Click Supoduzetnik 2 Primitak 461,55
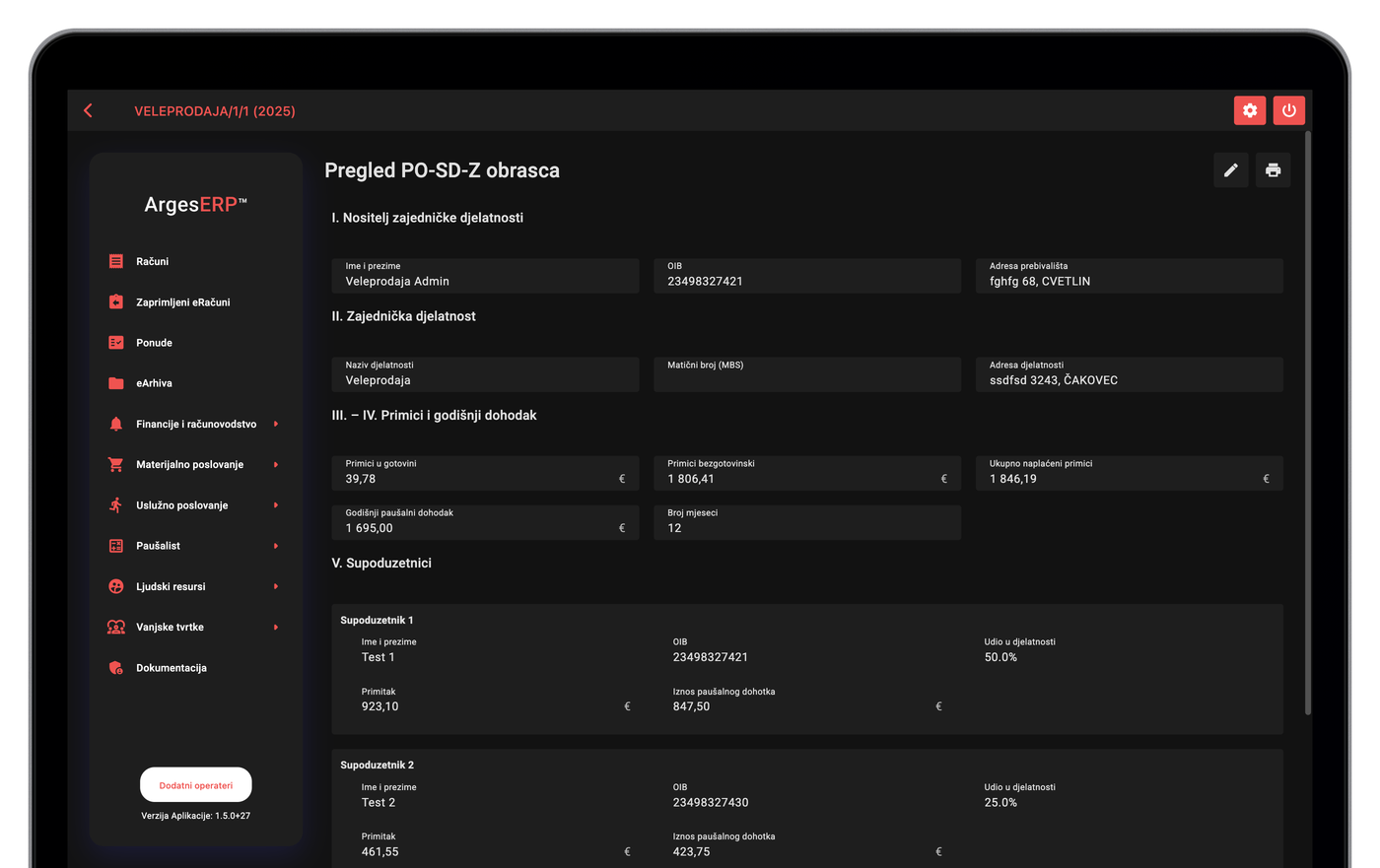Screen dimensions: 1380x868 (x=380, y=852)
